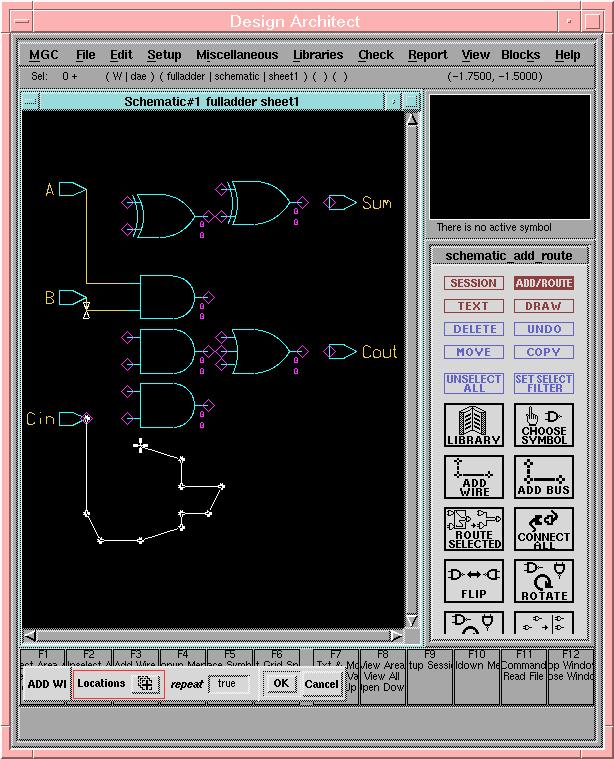Click the Flip symbol icon
The image size is (614, 759).
coord(474,581)
